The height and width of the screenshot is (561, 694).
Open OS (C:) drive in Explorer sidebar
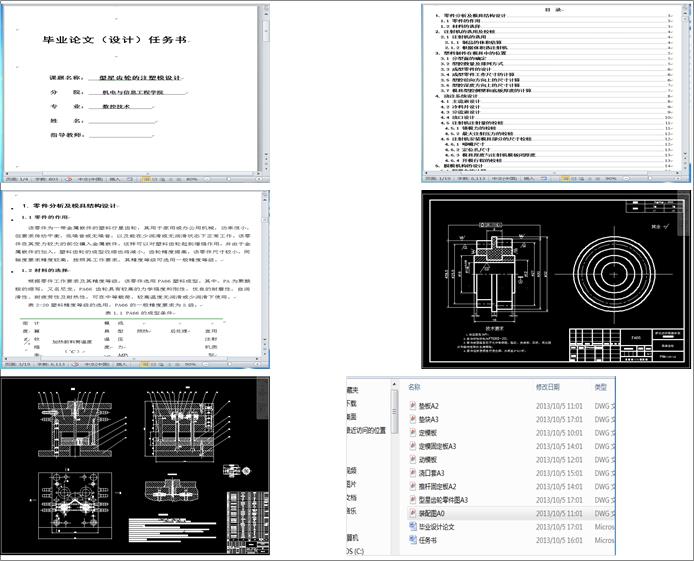pyautogui.click(x=355, y=551)
